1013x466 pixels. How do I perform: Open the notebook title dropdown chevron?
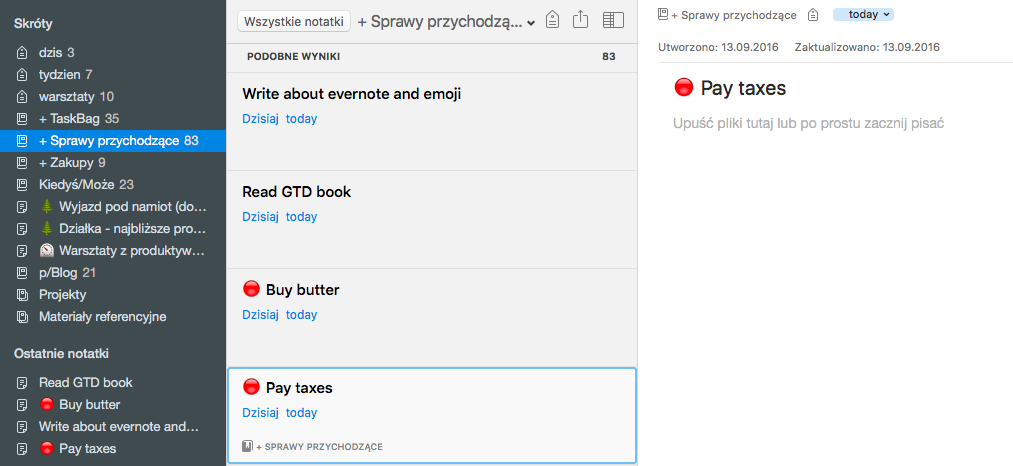[531, 23]
